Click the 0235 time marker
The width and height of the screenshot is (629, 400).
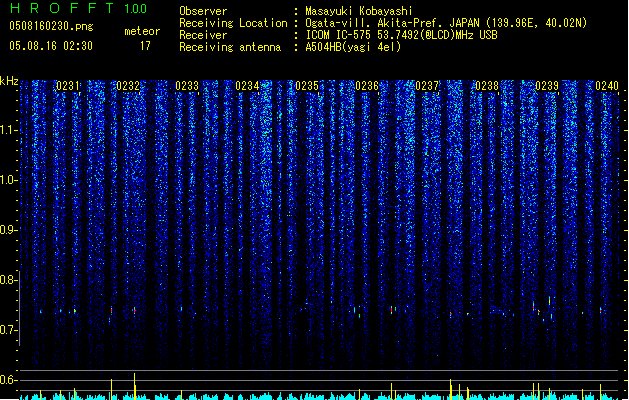(307, 86)
